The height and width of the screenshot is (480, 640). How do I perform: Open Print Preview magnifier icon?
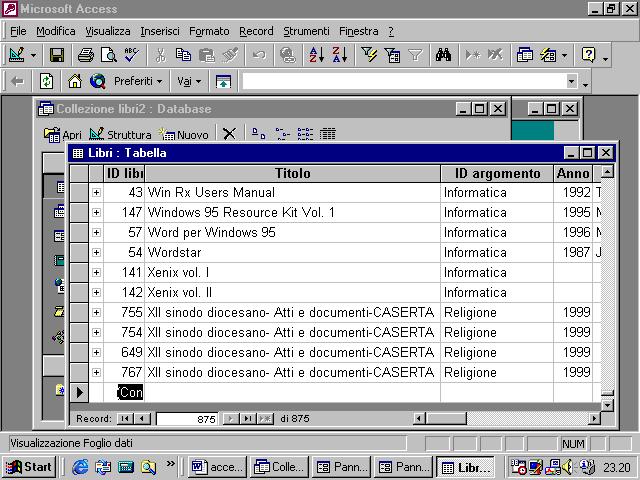(109, 55)
